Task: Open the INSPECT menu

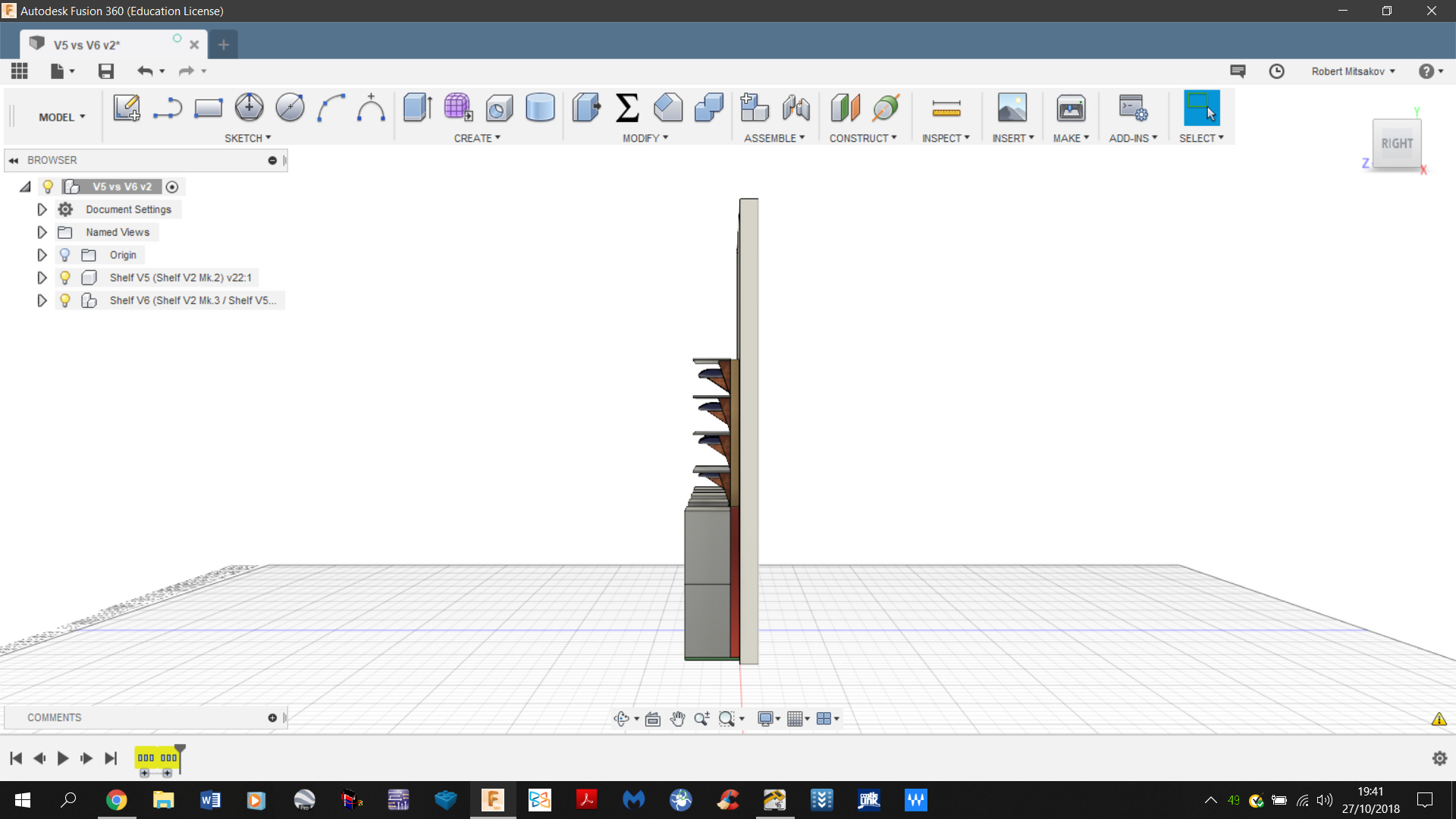Action: click(946, 138)
